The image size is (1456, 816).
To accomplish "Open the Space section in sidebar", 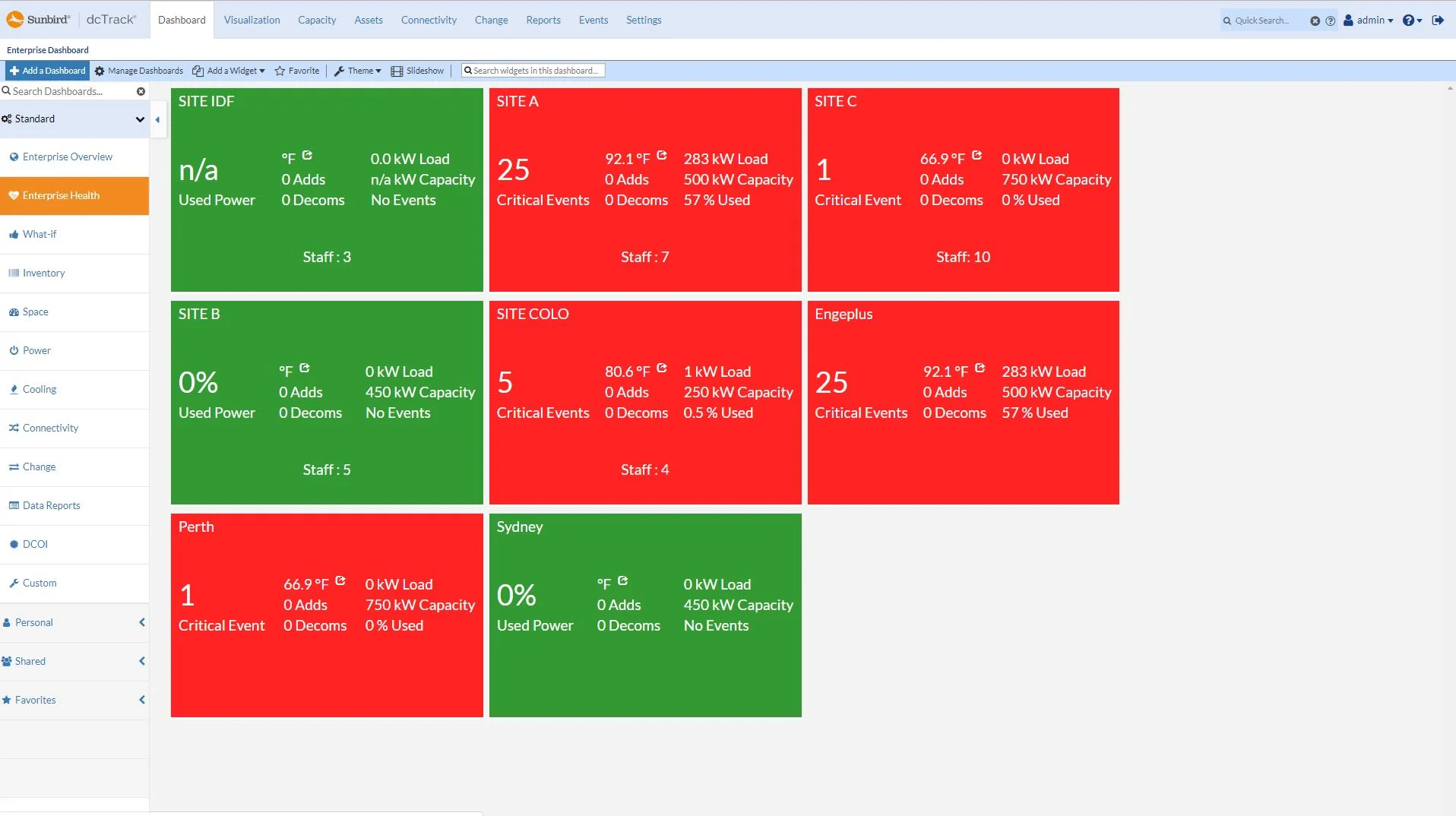I will (x=35, y=312).
